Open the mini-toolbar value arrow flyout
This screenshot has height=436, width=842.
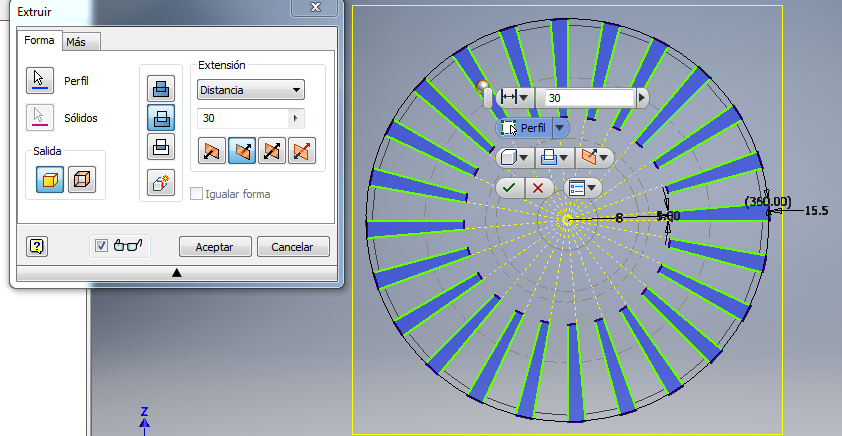(x=642, y=98)
